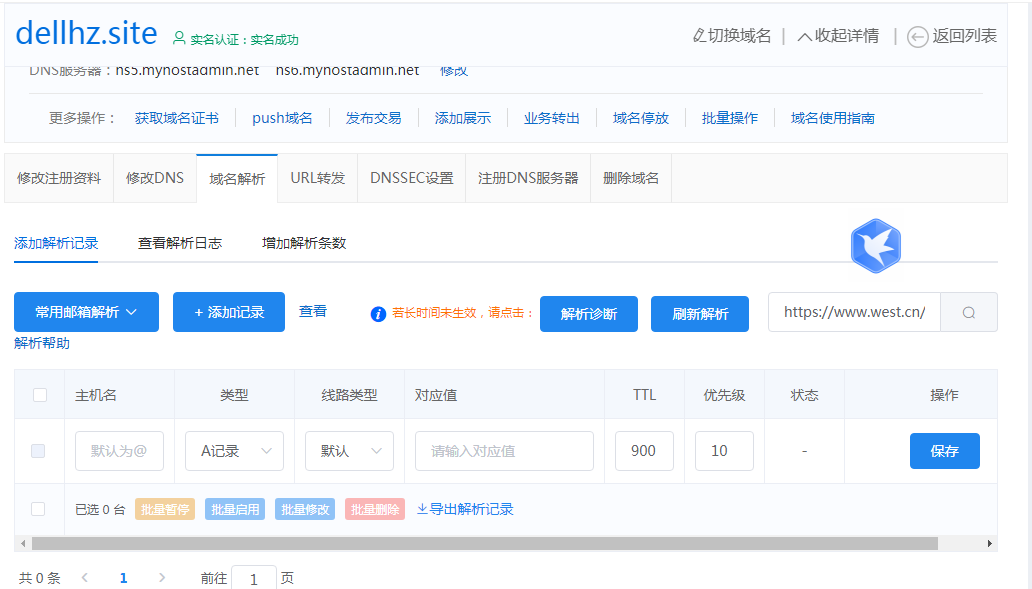Toggle the select-all checkbox in table header
The height and width of the screenshot is (589, 1032).
(40, 395)
